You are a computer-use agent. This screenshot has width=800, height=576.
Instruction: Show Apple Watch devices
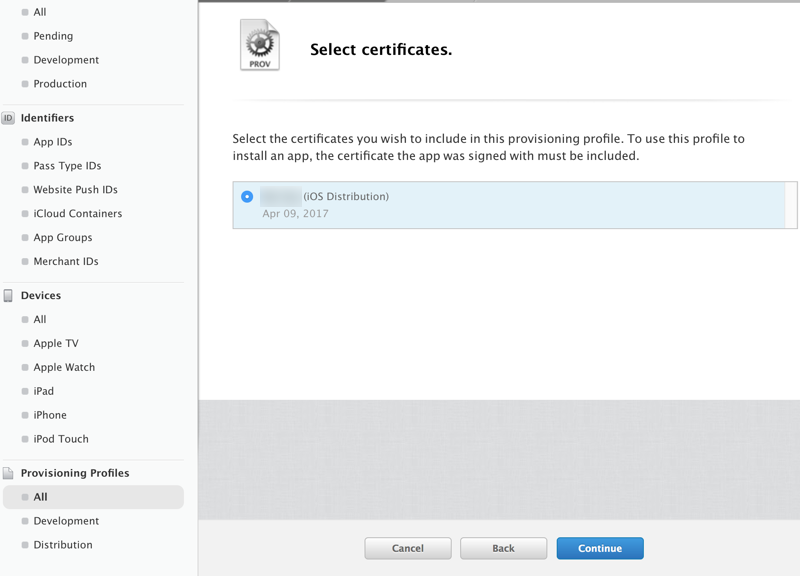click(64, 368)
